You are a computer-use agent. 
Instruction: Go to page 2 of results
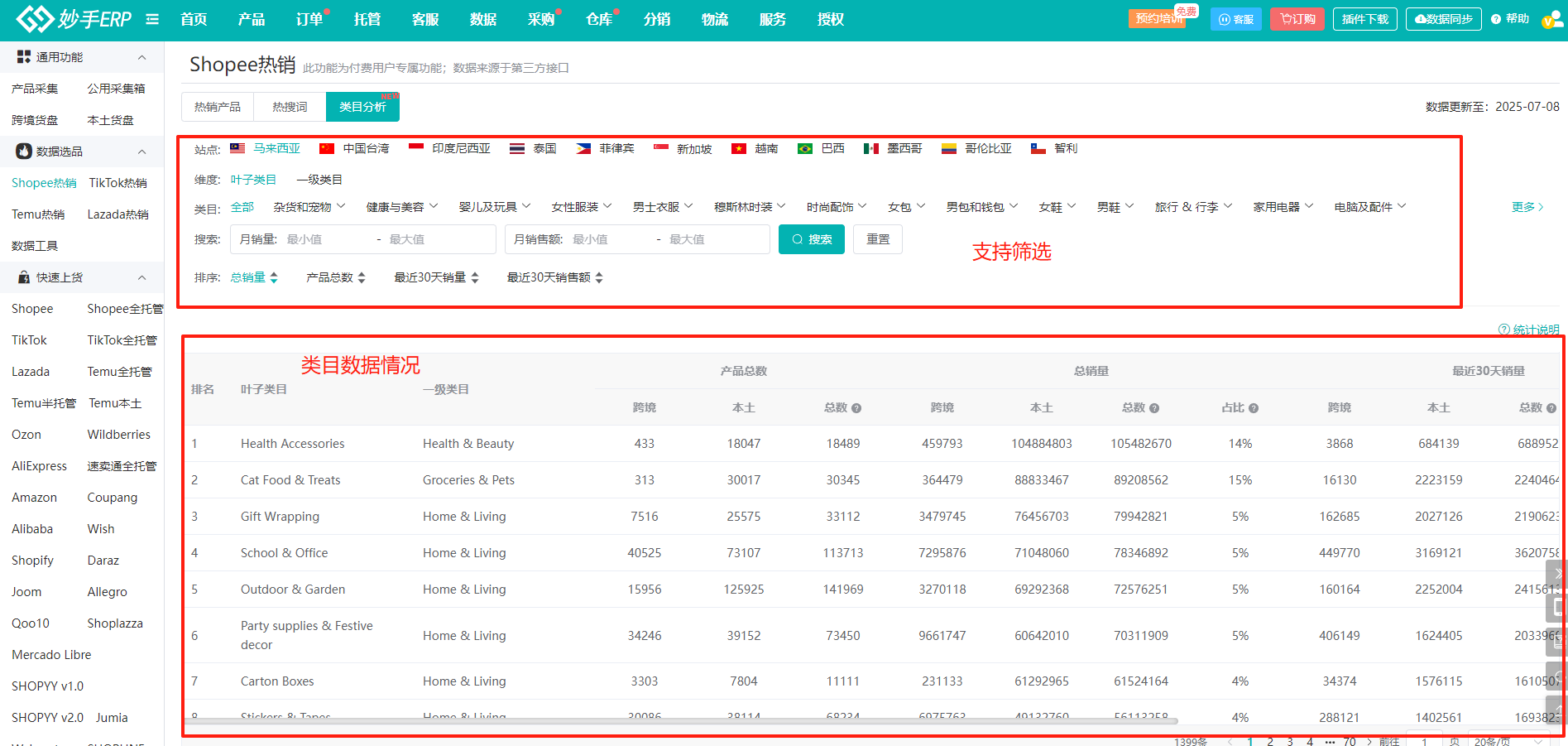point(1270,741)
